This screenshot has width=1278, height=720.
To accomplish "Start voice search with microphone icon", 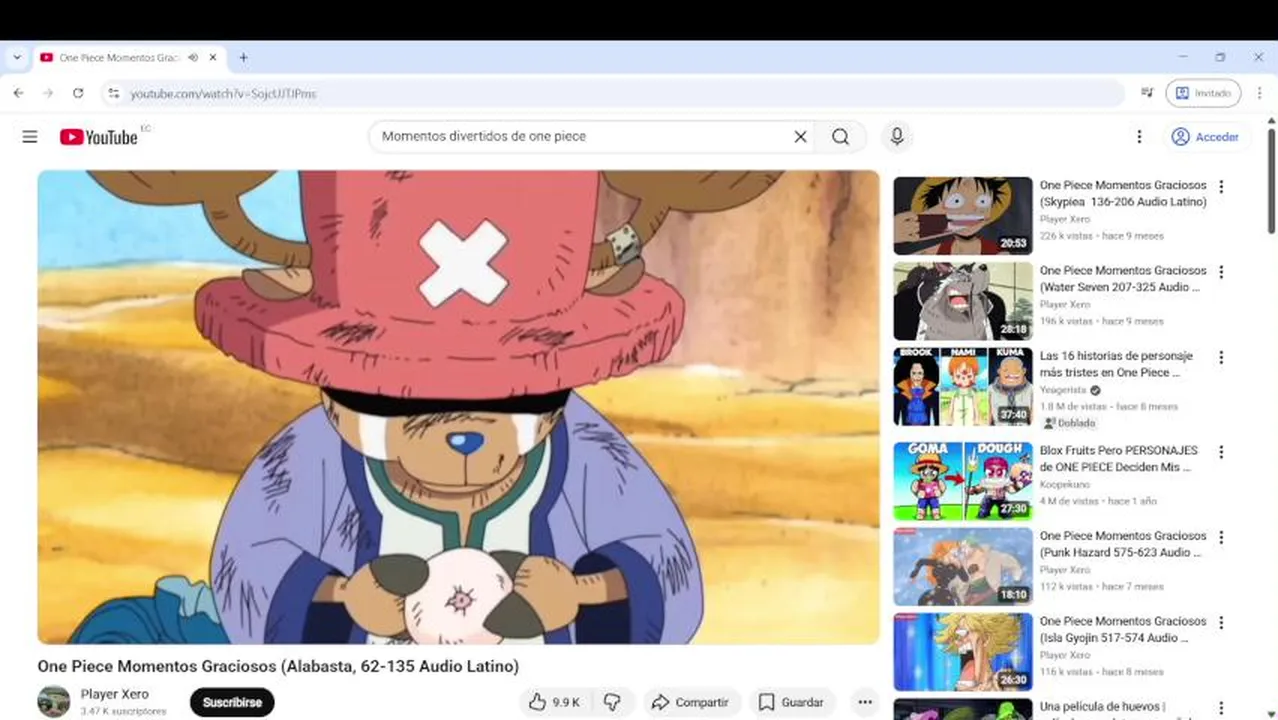I will click(x=897, y=137).
